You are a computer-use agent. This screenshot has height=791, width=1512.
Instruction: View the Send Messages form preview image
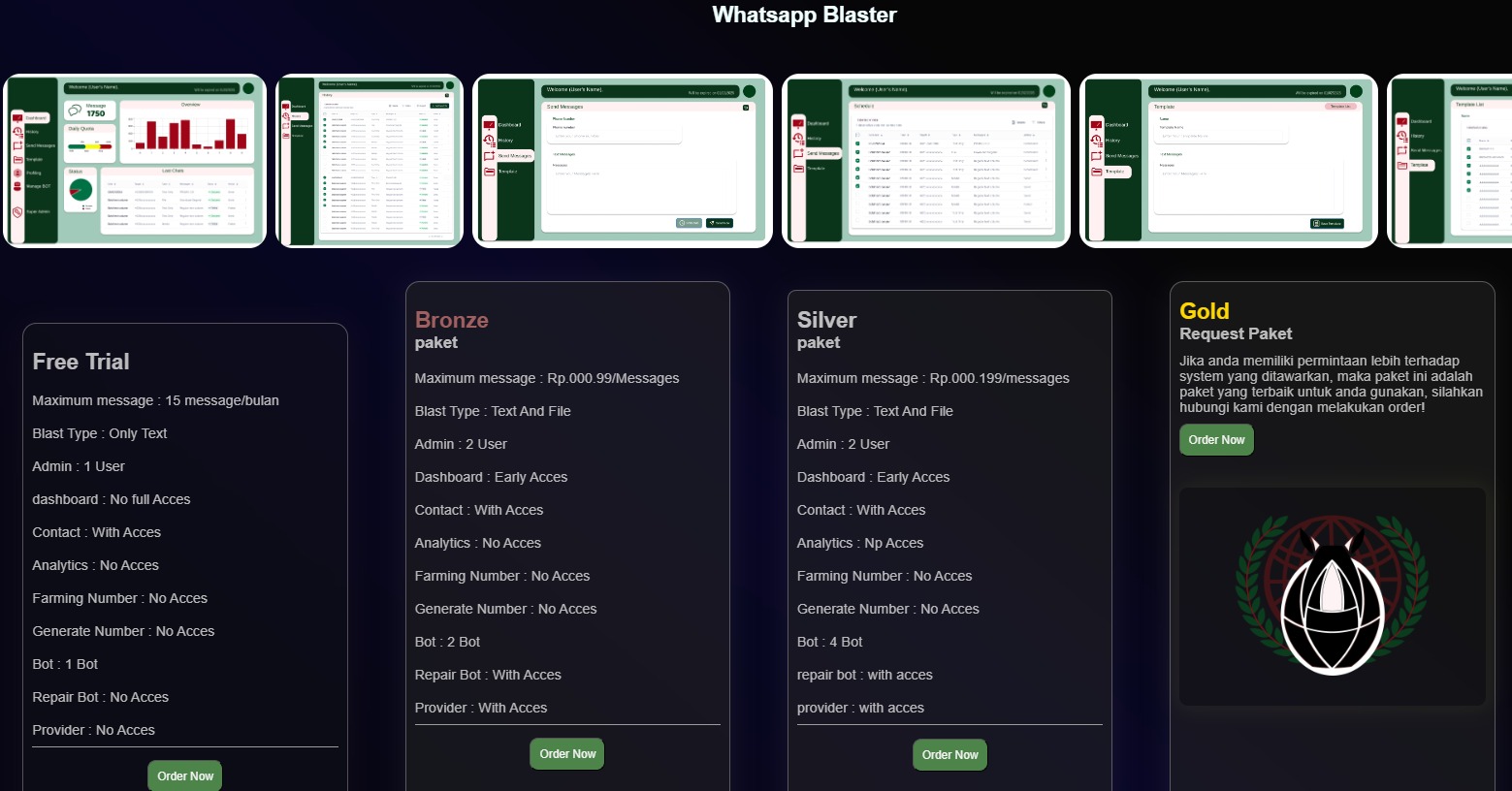coord(622,161)
